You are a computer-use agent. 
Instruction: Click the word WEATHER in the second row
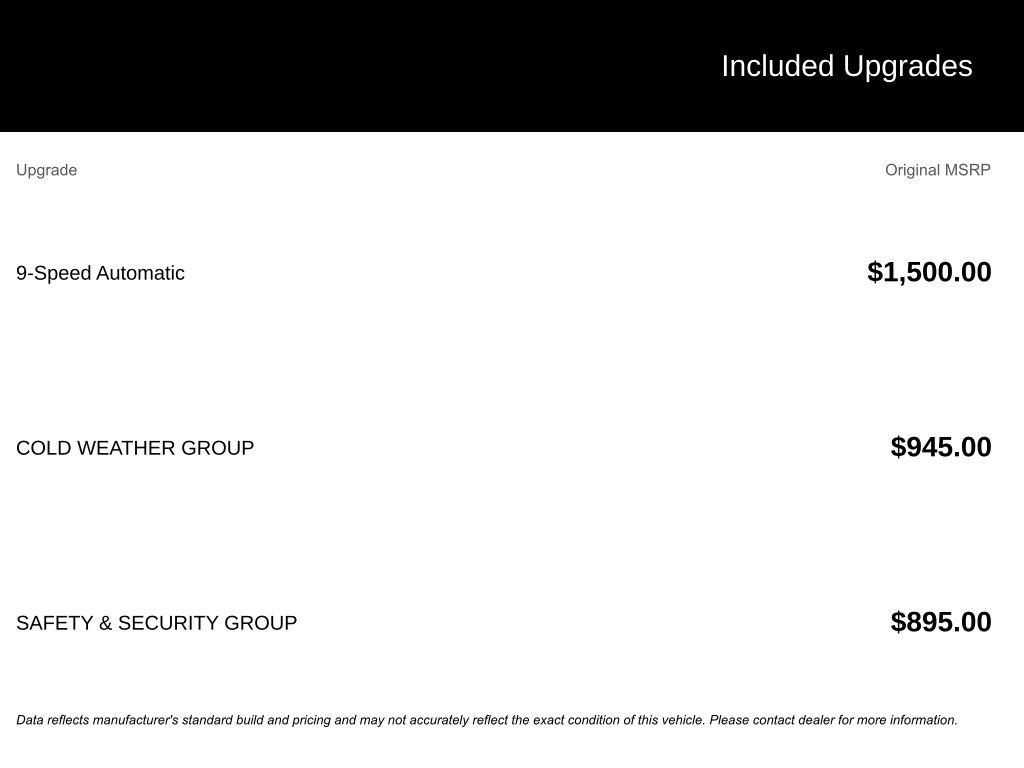125,448
